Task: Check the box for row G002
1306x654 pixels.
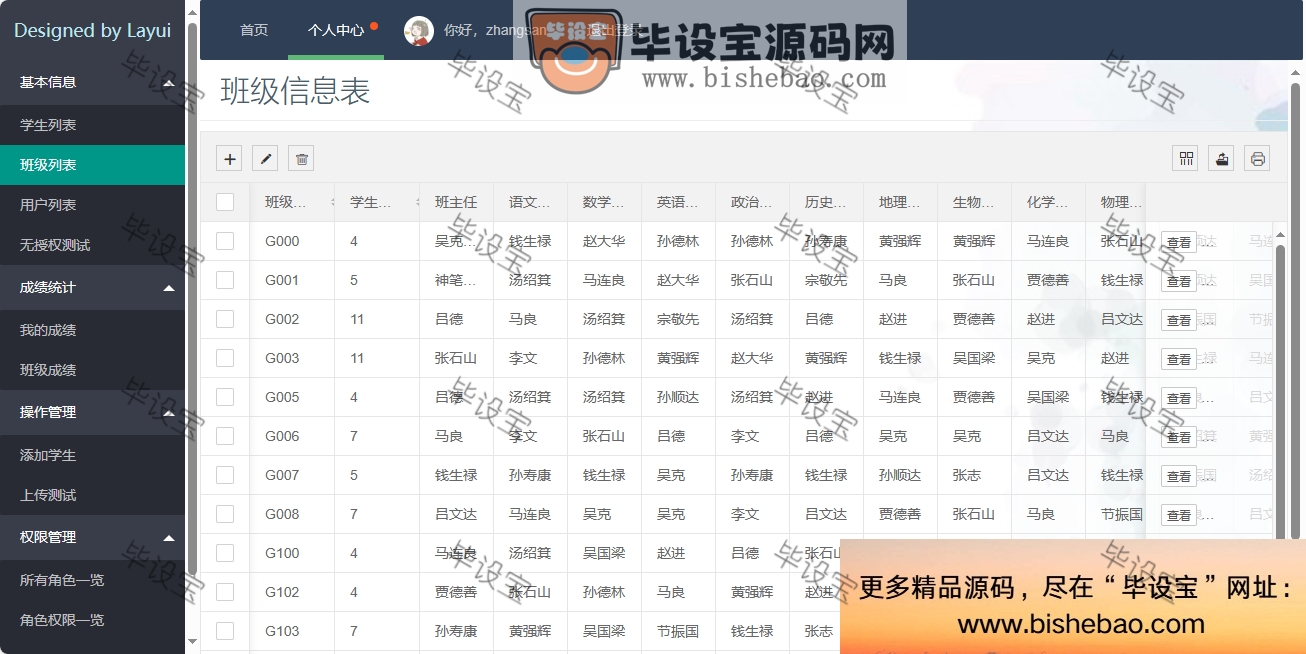Action: pyautogui.click(x=225, y=319)
